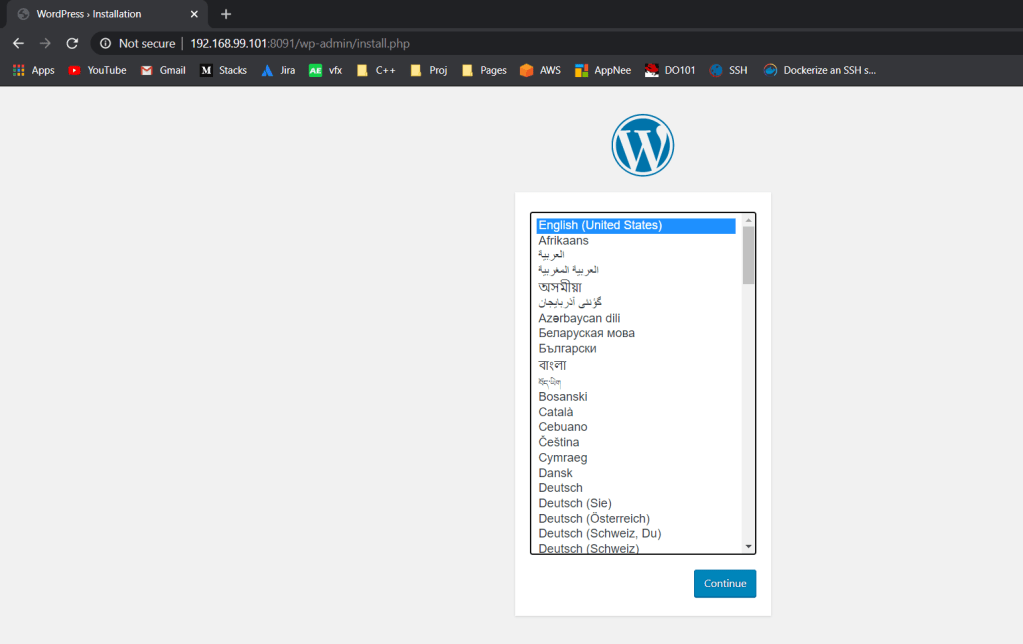
Task: Click the language list scrollbar down arrow
Action: click(748, 546)
